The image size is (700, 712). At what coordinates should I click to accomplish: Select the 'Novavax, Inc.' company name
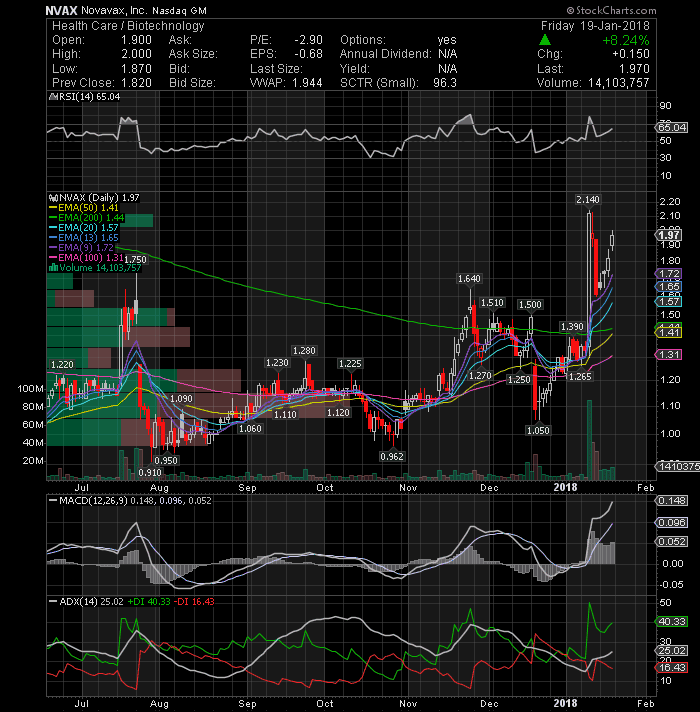(x=114, y=10)
